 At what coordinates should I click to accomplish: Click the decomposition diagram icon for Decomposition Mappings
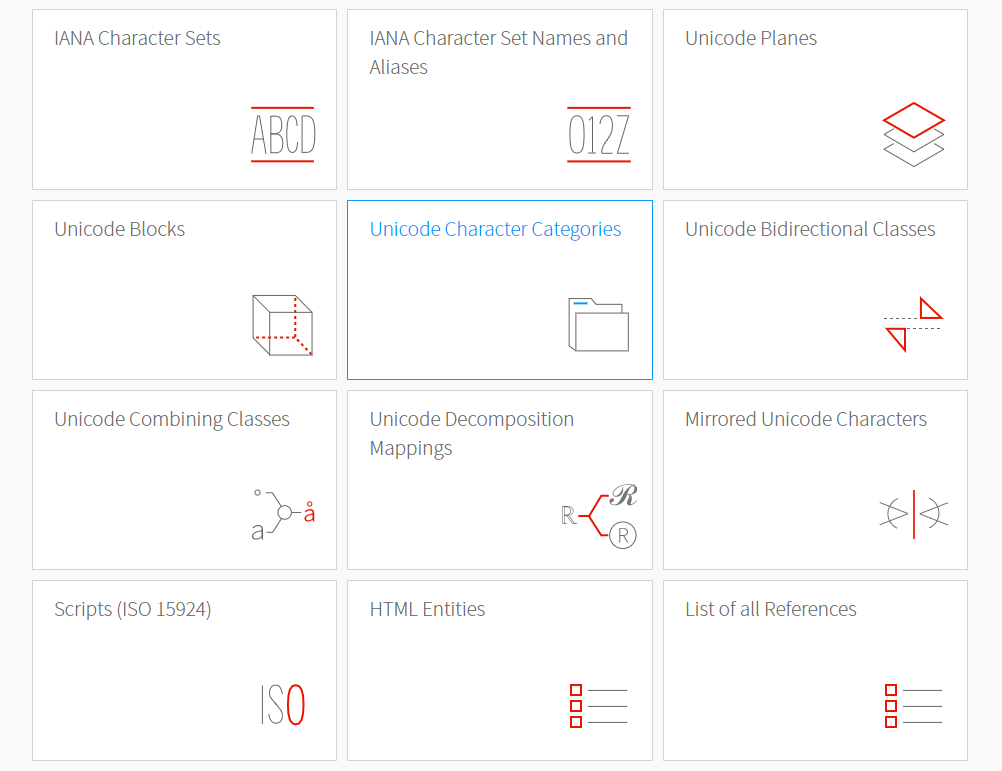click(598, 512)
